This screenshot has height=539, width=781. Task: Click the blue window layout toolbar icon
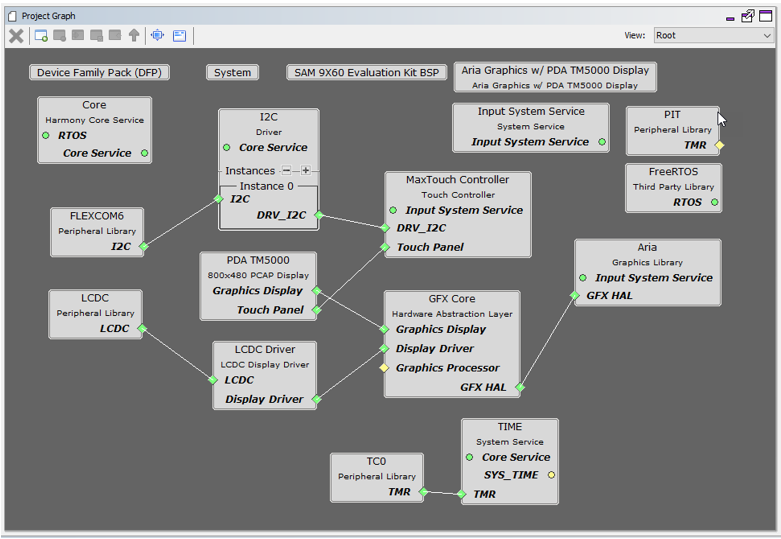[179, 35]
